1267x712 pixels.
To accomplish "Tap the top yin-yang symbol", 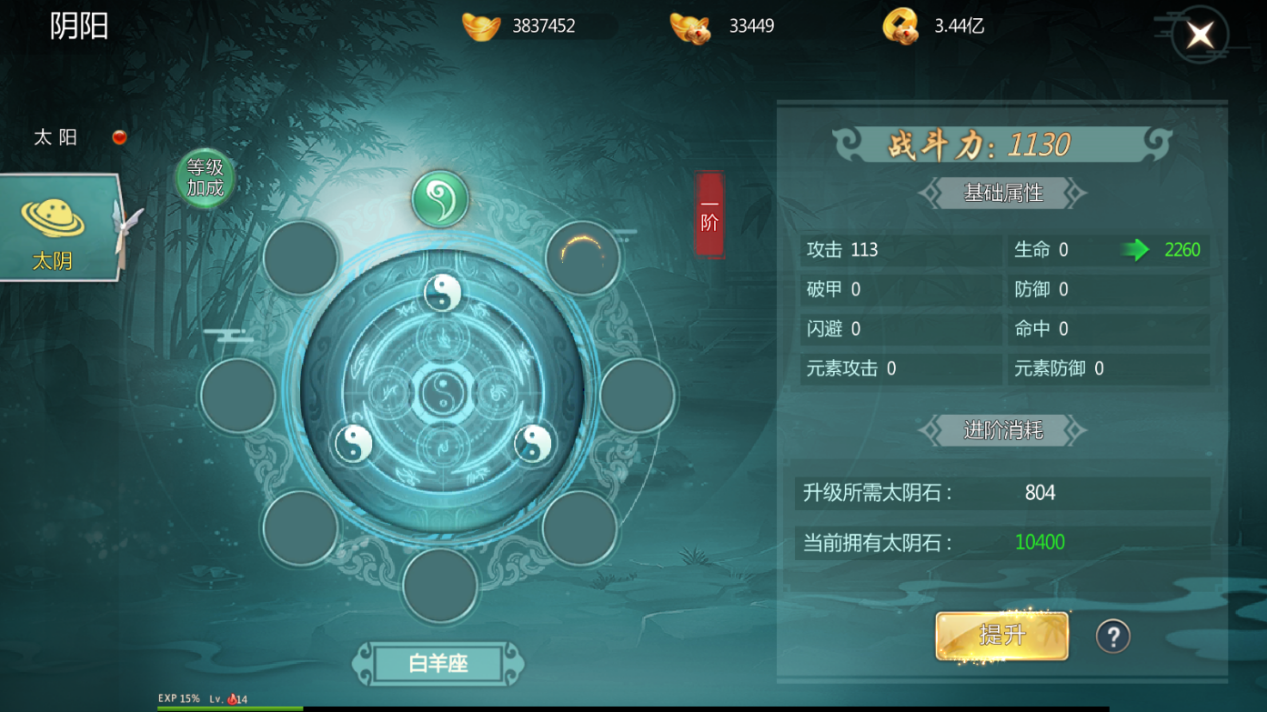I will pyautogui.click(x=443, y=293).
